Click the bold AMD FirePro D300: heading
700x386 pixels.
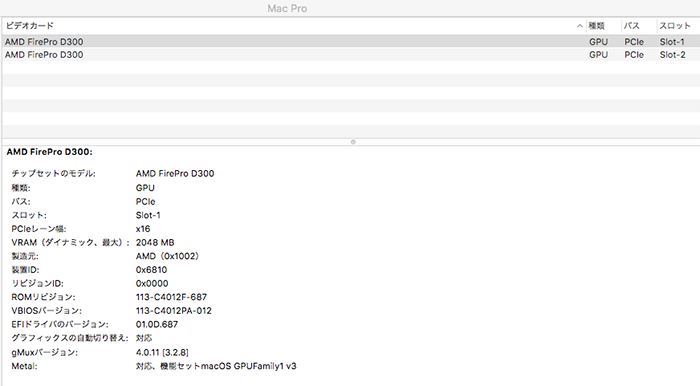click(x=50, y=152)
